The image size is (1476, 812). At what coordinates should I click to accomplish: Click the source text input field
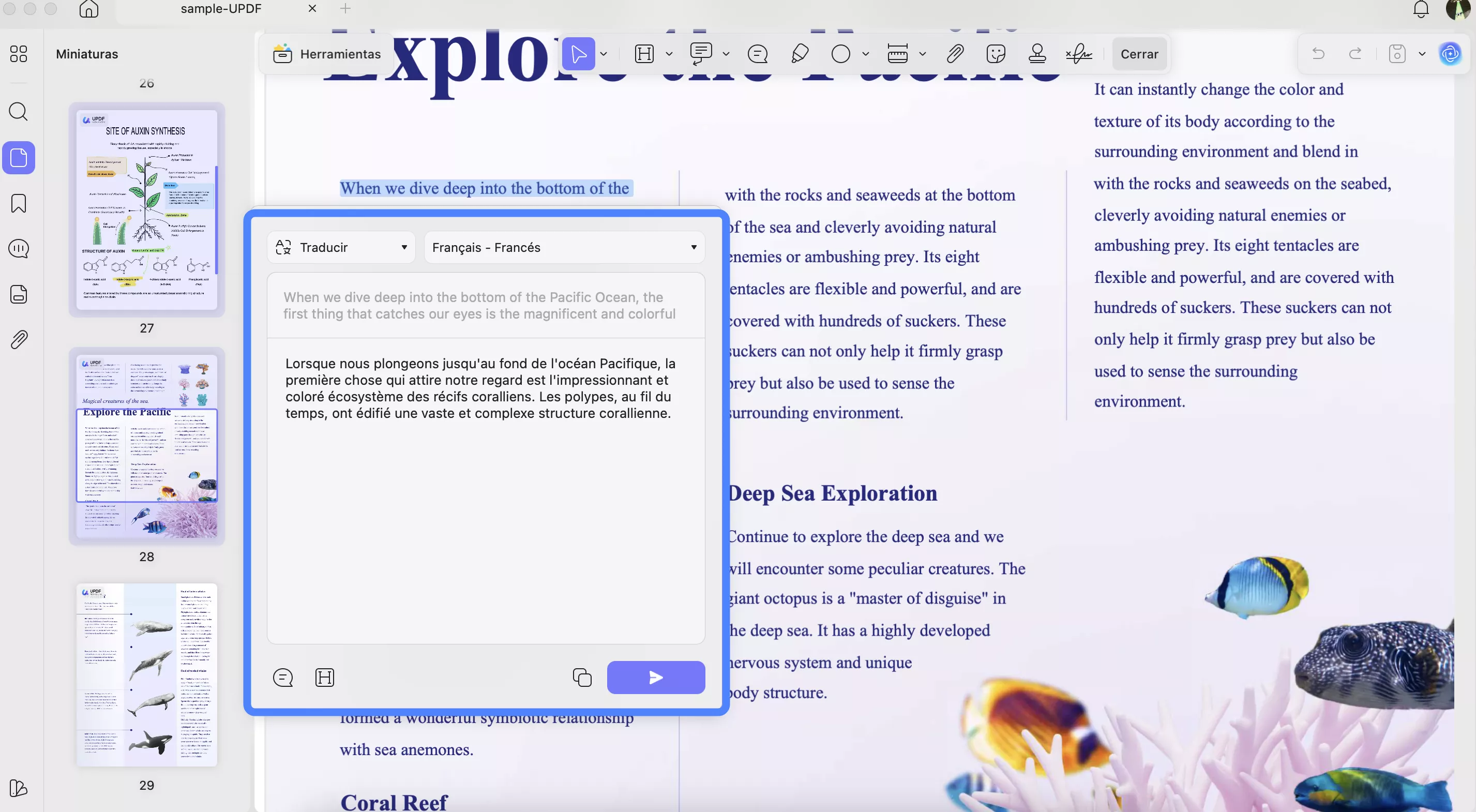485,306
